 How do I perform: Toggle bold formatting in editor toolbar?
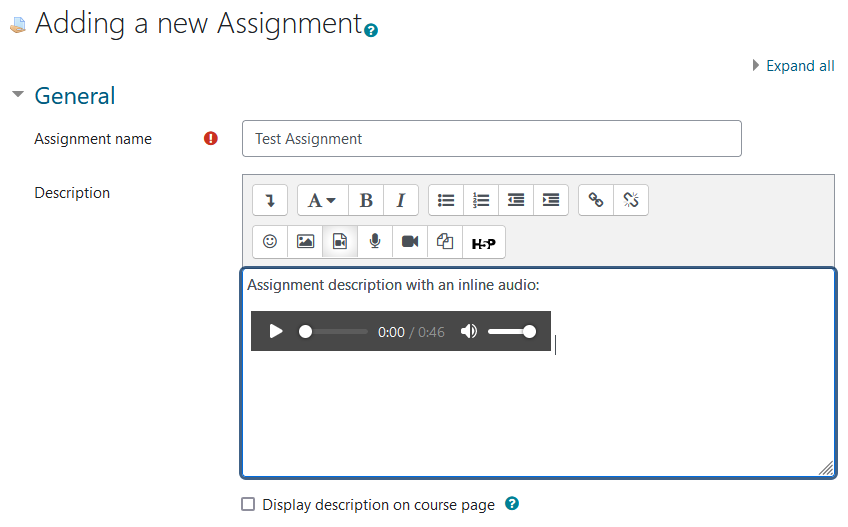(366, 200)
